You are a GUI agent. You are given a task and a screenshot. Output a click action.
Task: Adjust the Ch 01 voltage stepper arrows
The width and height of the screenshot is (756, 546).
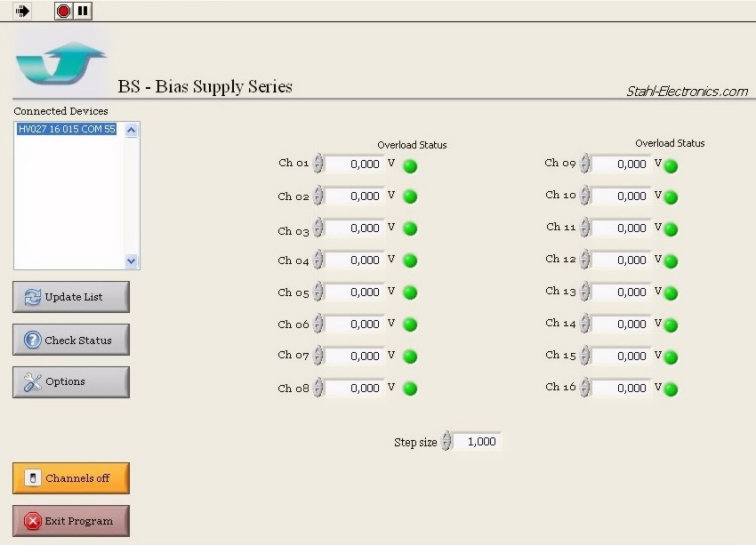pyautogui.click(x=319, y=164)
